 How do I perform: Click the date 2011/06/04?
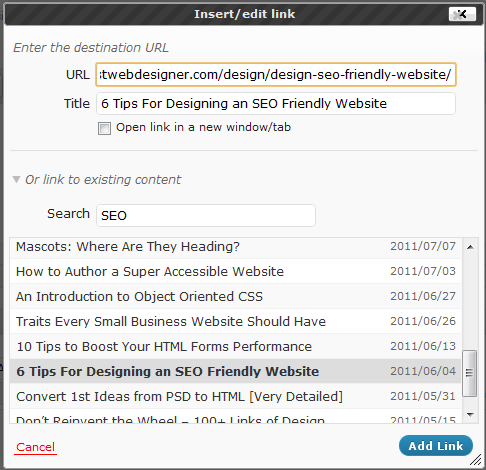[x=423, y=371]
